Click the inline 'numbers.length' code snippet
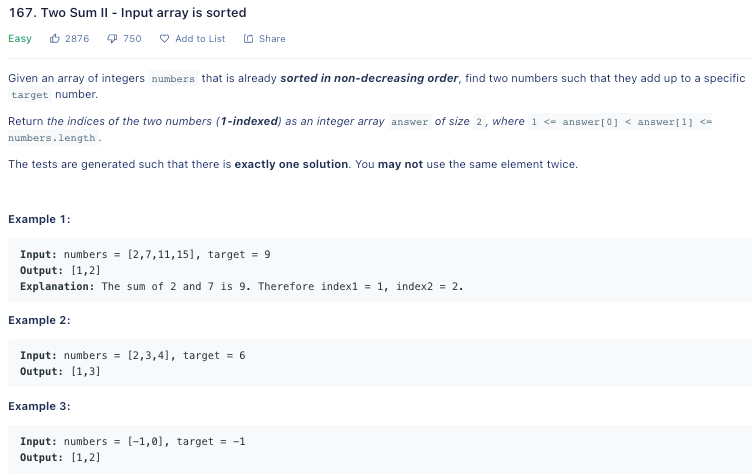Image resolution: width=752 pixels, height=475 pixels. coord(52,138)
